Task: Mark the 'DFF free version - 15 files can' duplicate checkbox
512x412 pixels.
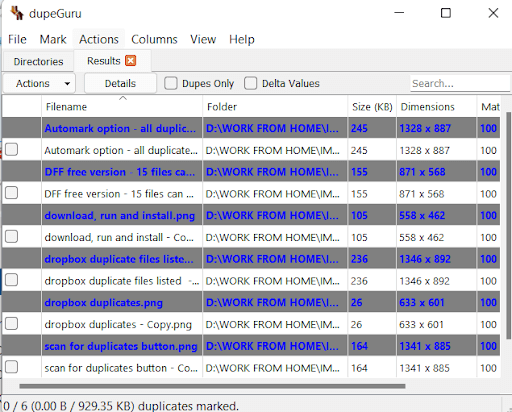Action: 11,193
